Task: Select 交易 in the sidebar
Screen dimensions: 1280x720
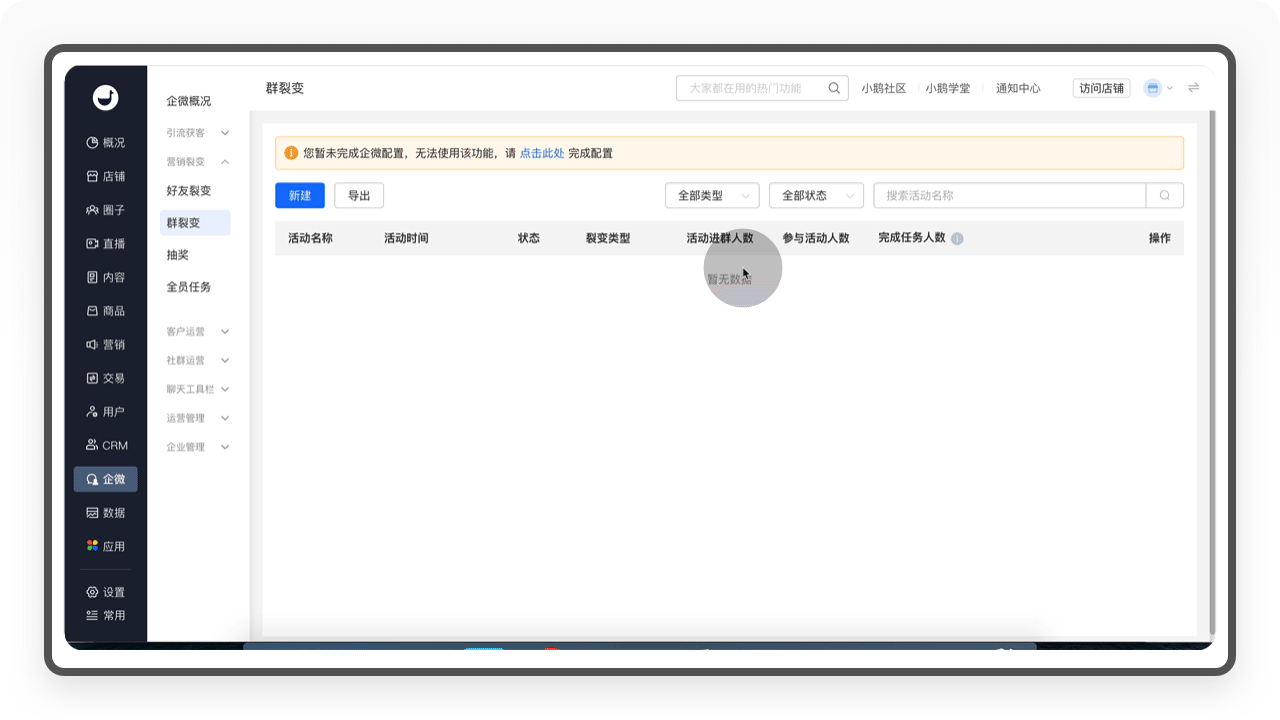Action: [x=105, y=379]
